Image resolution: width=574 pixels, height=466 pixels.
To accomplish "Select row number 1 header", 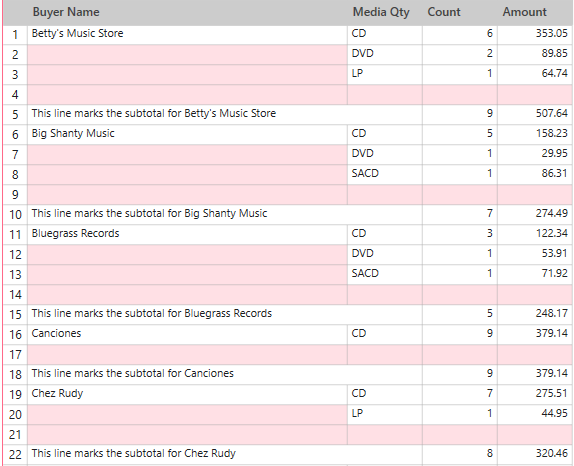I will 15,34.
